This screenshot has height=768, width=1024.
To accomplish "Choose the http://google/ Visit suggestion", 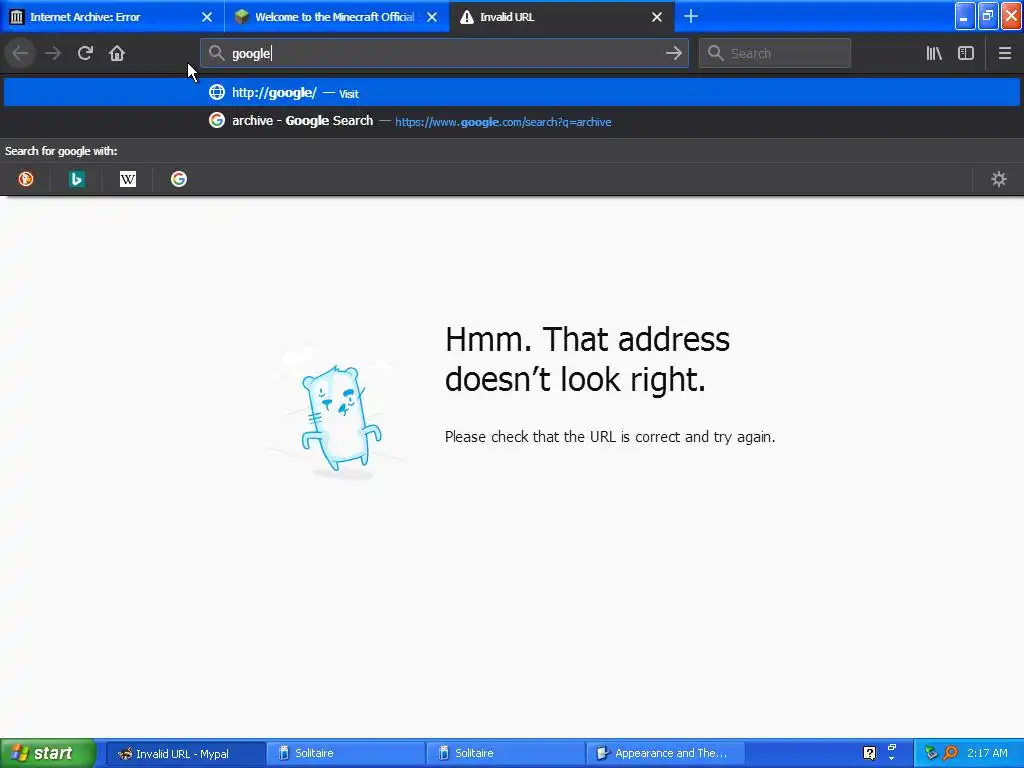I will (x=512, y=93).
